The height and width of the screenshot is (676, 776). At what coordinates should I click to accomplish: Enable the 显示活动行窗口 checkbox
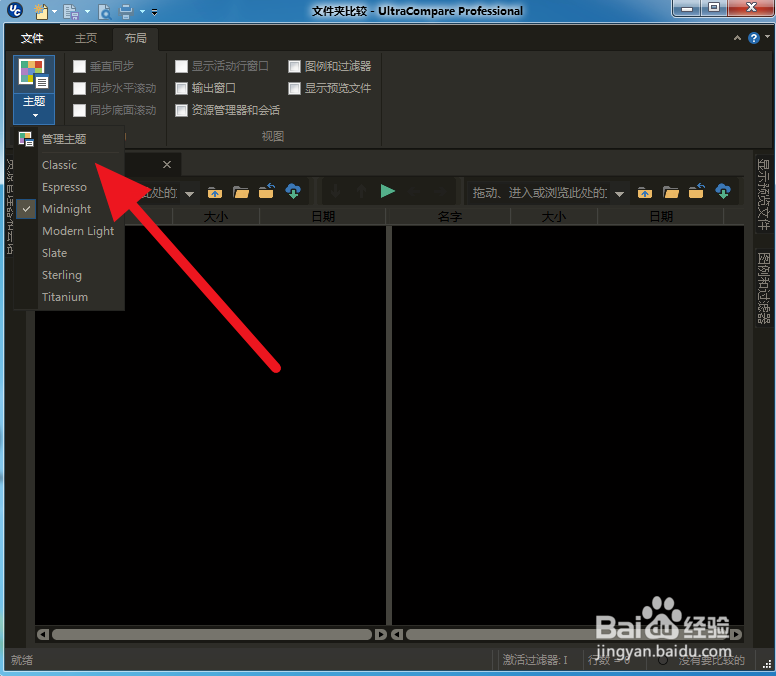[181, 66]
